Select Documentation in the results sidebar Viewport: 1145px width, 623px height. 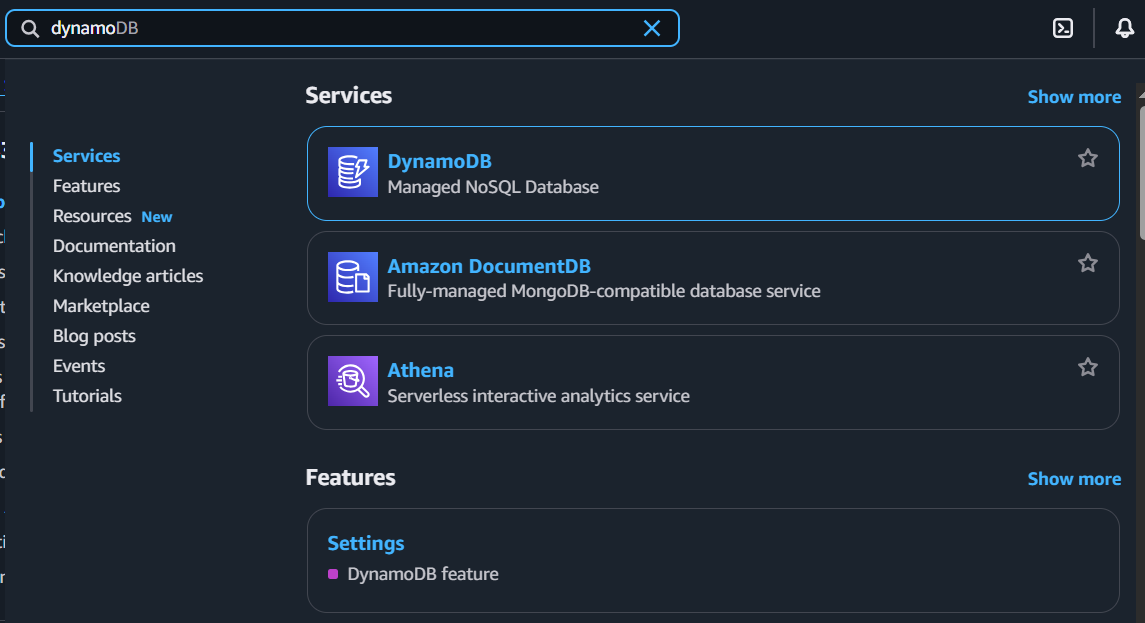[114, 246]
